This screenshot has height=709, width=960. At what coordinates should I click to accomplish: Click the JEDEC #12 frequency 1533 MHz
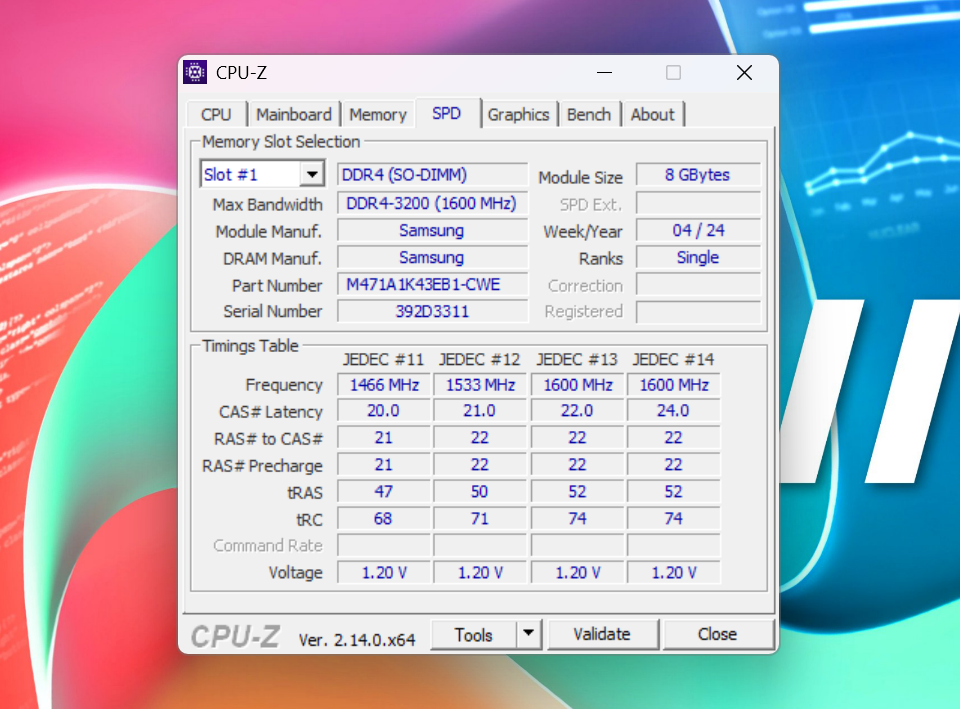coord(480,385)
